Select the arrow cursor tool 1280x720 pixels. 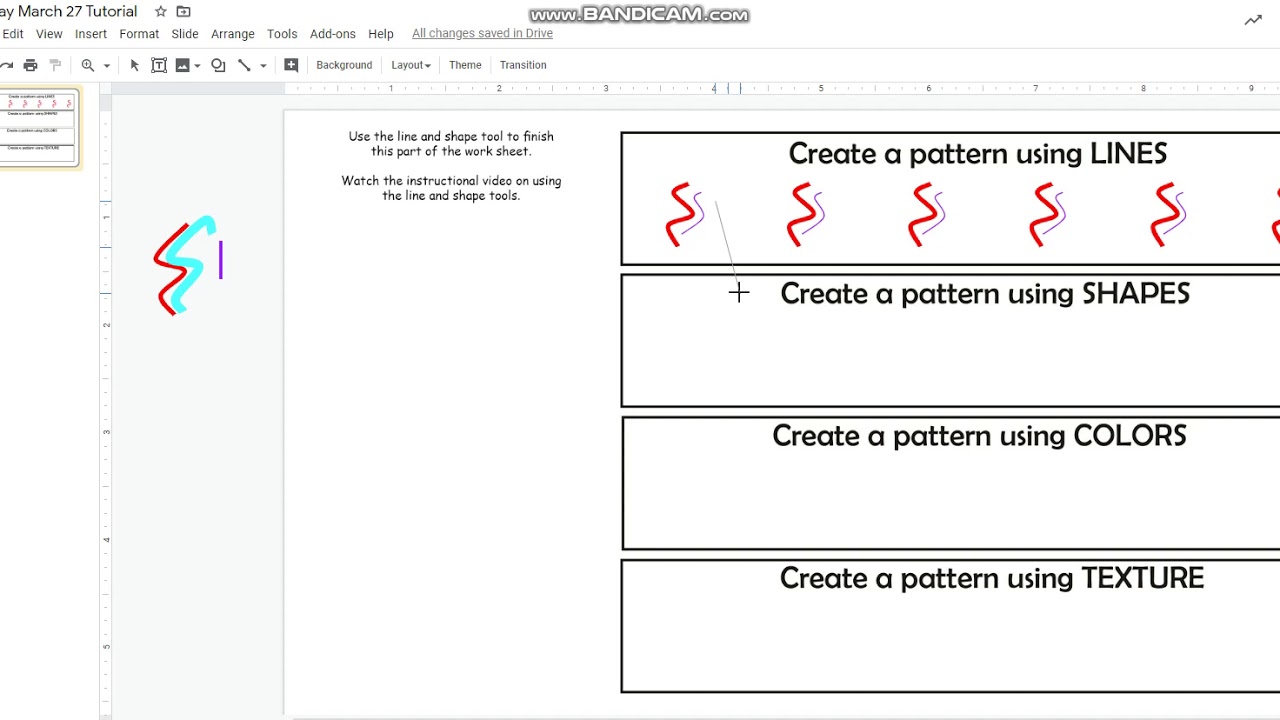[135, 65]
